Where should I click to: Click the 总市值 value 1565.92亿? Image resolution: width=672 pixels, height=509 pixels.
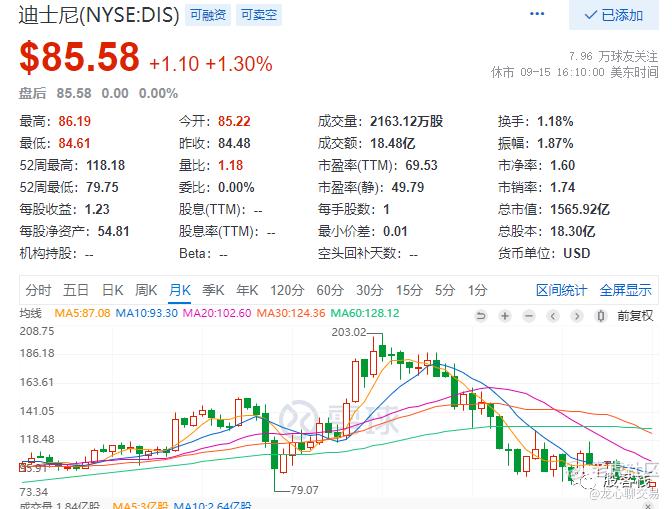pos(580,210)
